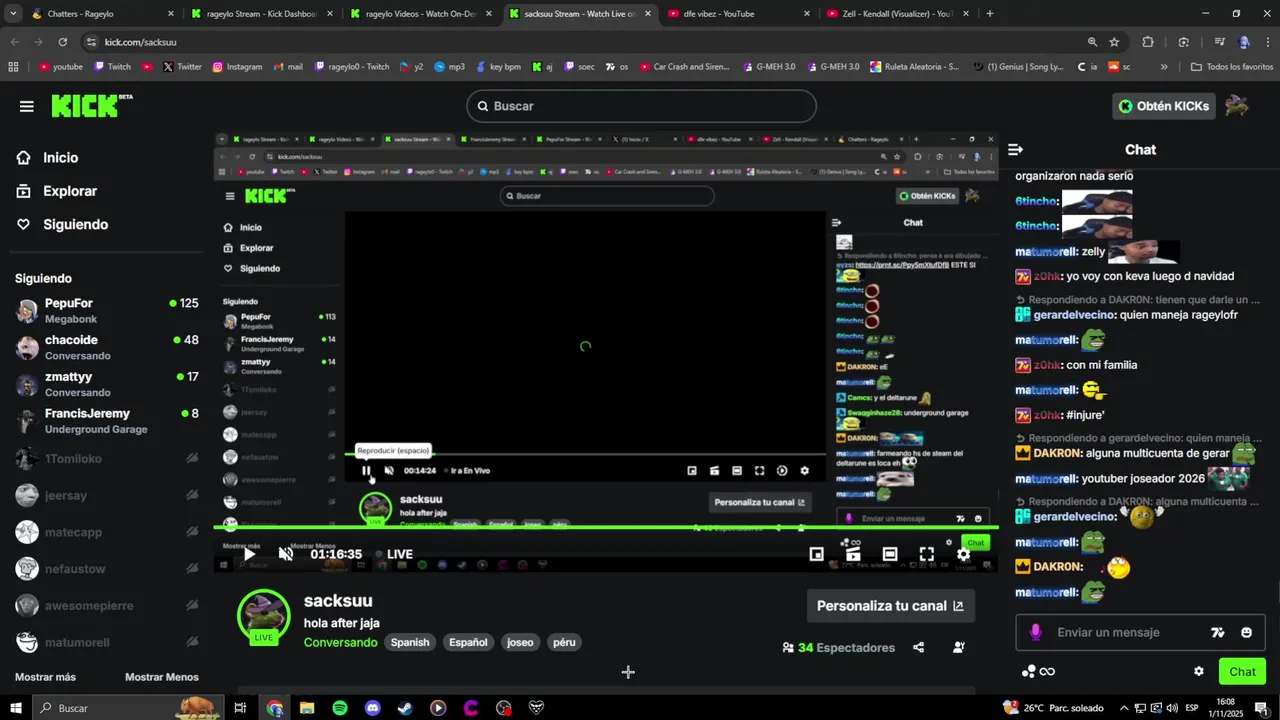Open chat settings gear

tap(1199, 671)
